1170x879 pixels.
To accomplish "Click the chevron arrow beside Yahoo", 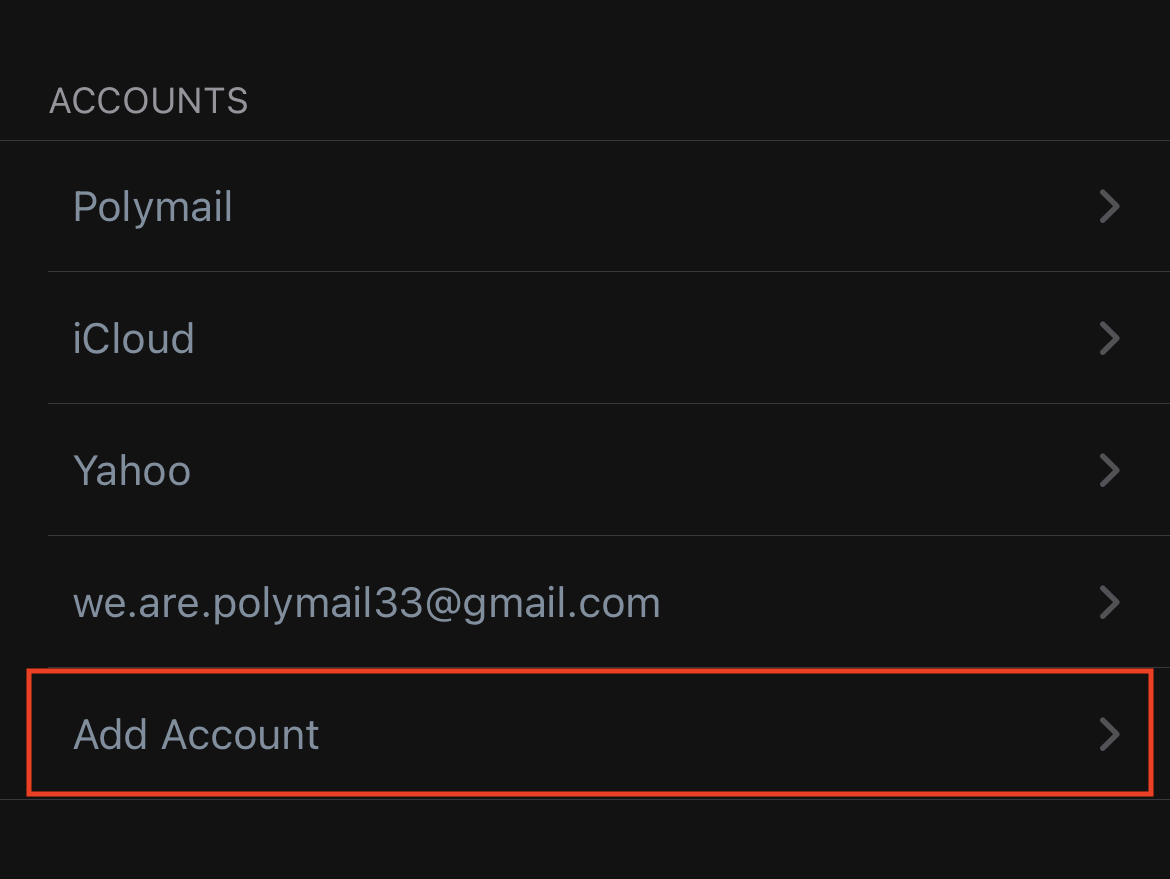I will point(1108,470).
